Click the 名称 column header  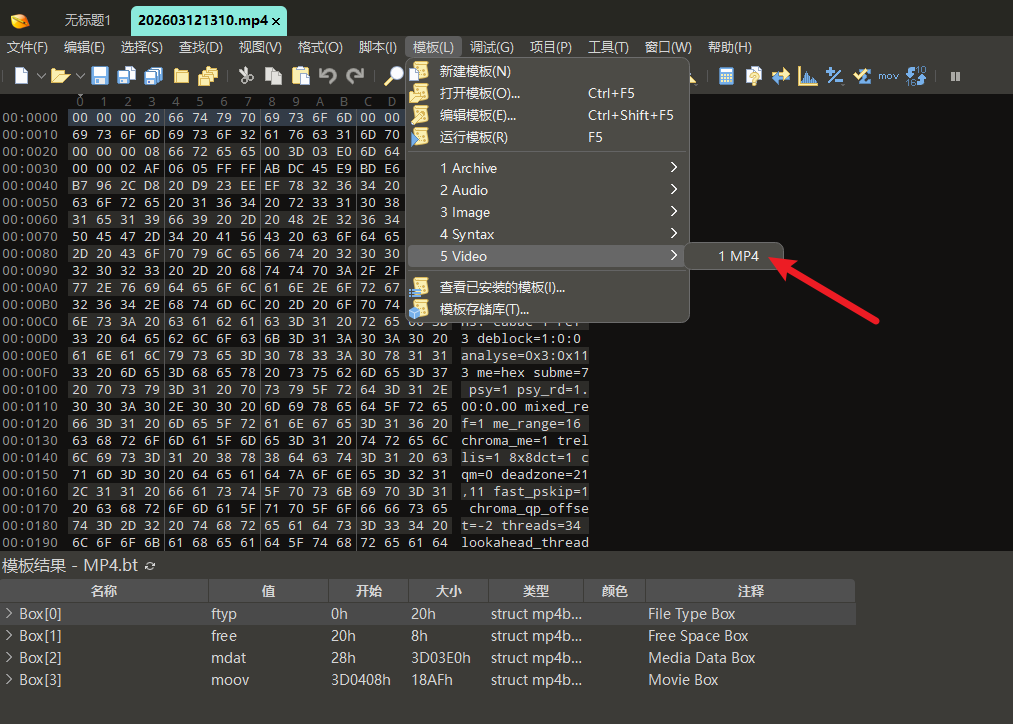tap(103, 591)
